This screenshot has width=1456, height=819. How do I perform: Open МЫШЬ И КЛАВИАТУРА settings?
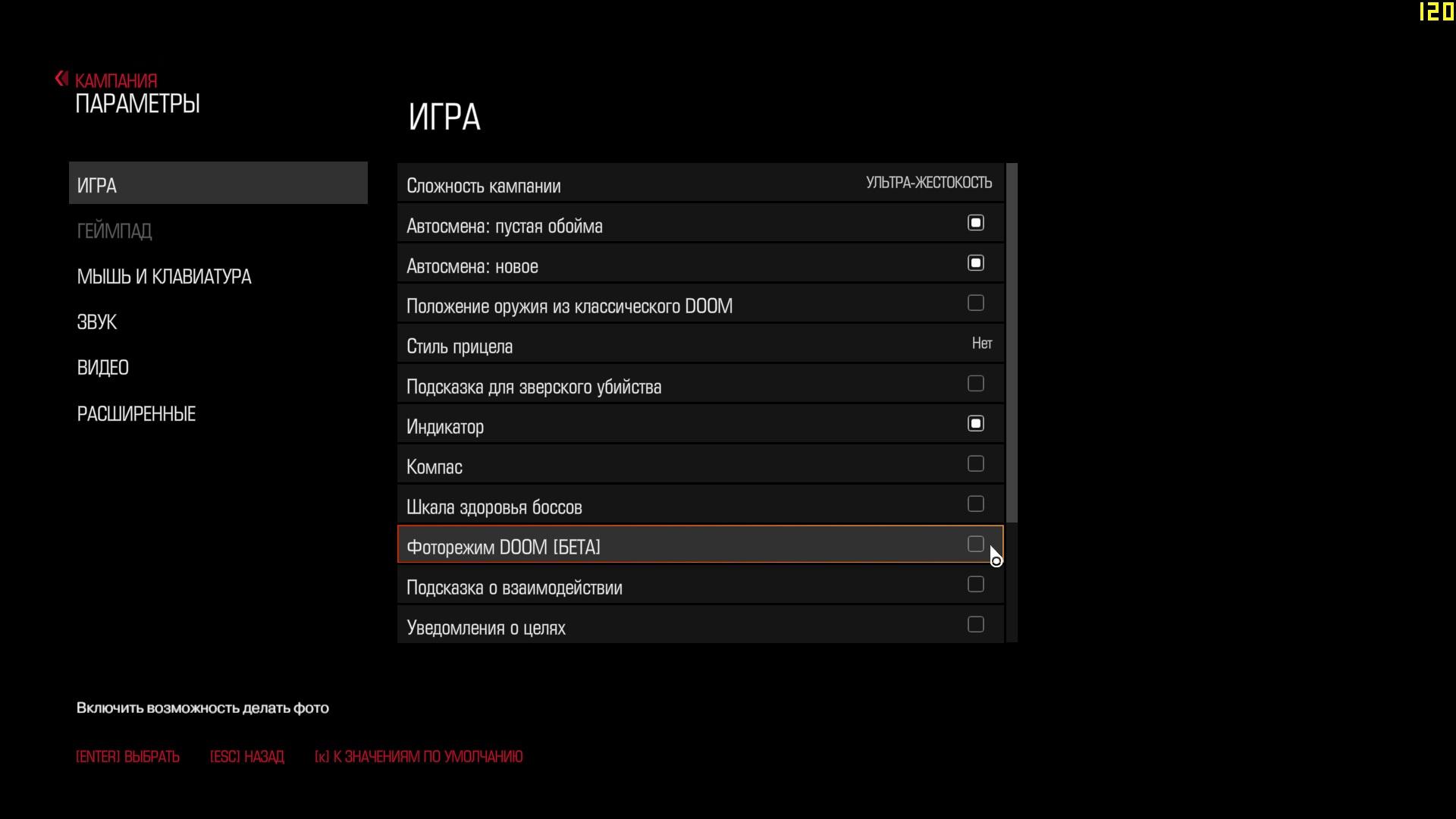click(164, 276)
